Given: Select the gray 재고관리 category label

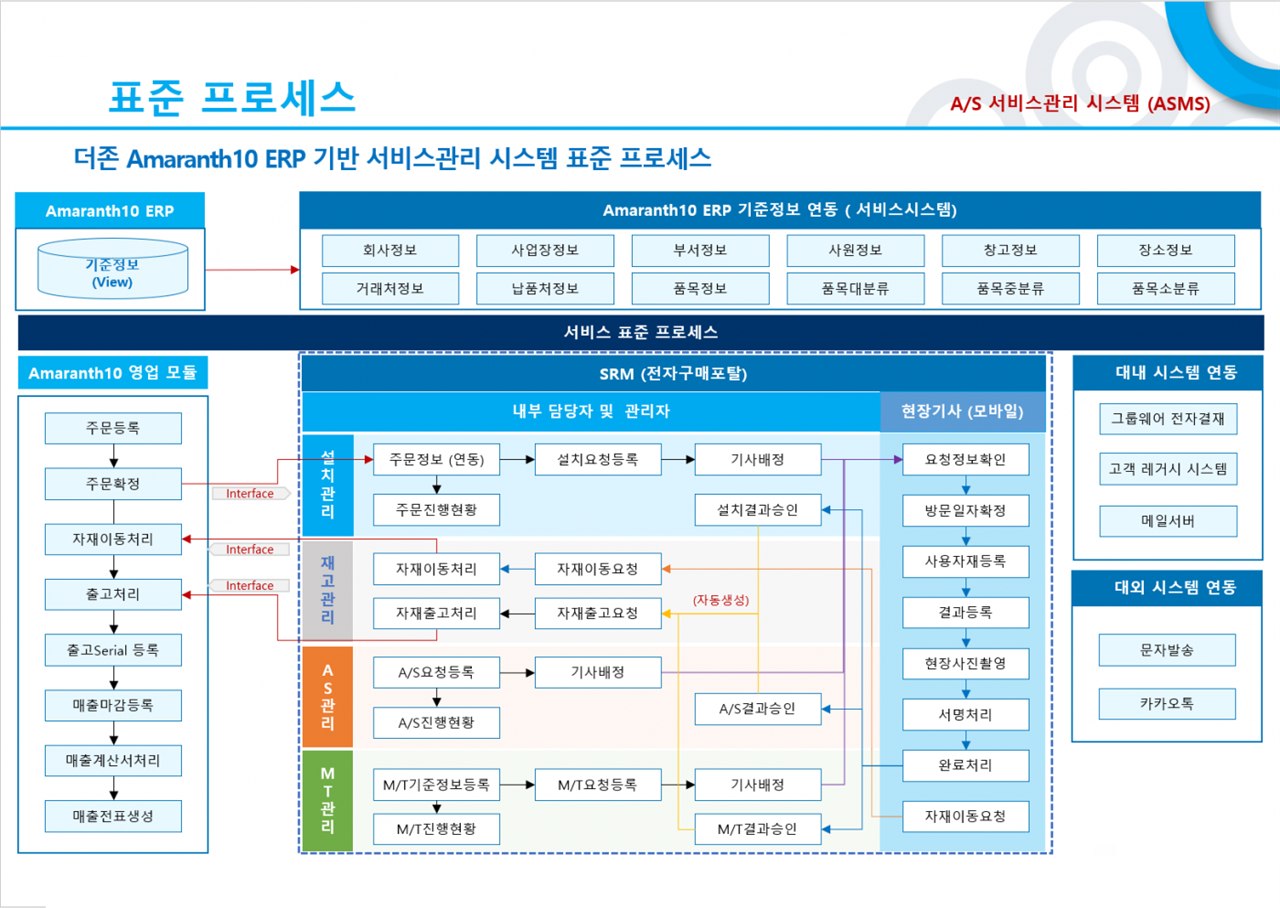Looking at the screenshot, I should [x=327, y=590].
